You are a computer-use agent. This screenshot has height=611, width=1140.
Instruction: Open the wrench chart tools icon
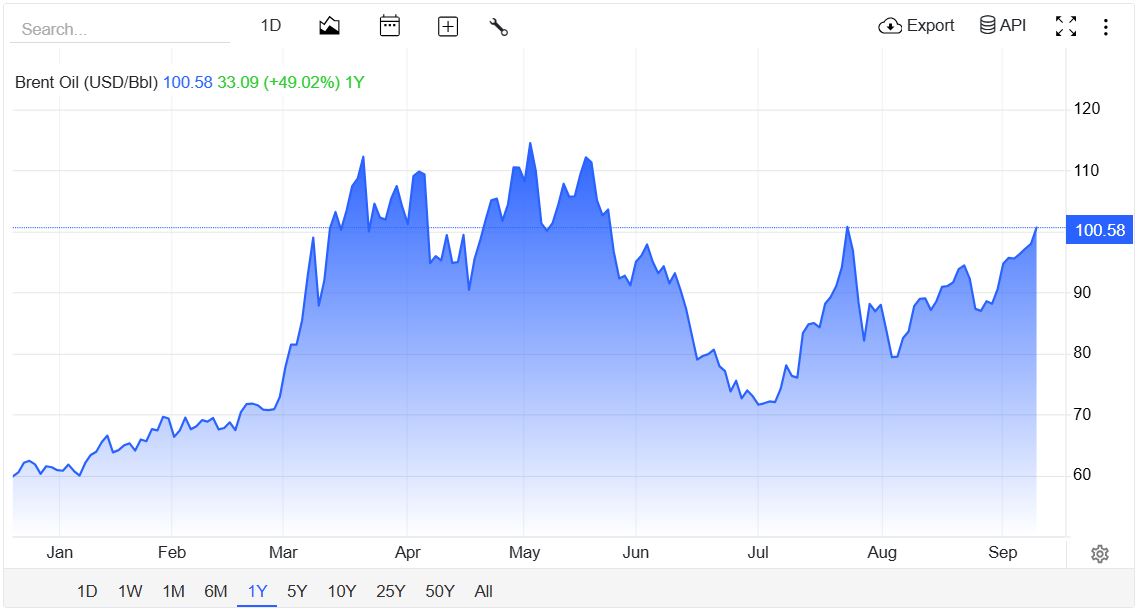click(499, 27)
